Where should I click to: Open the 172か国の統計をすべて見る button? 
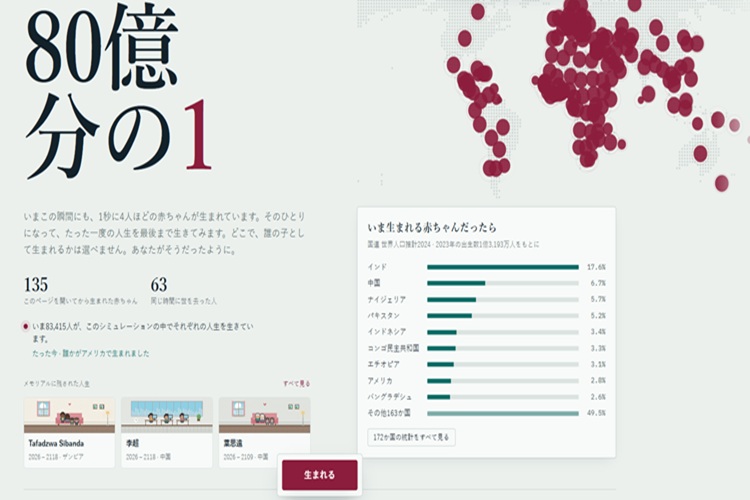pyautogui.click(x=411, y=437)
